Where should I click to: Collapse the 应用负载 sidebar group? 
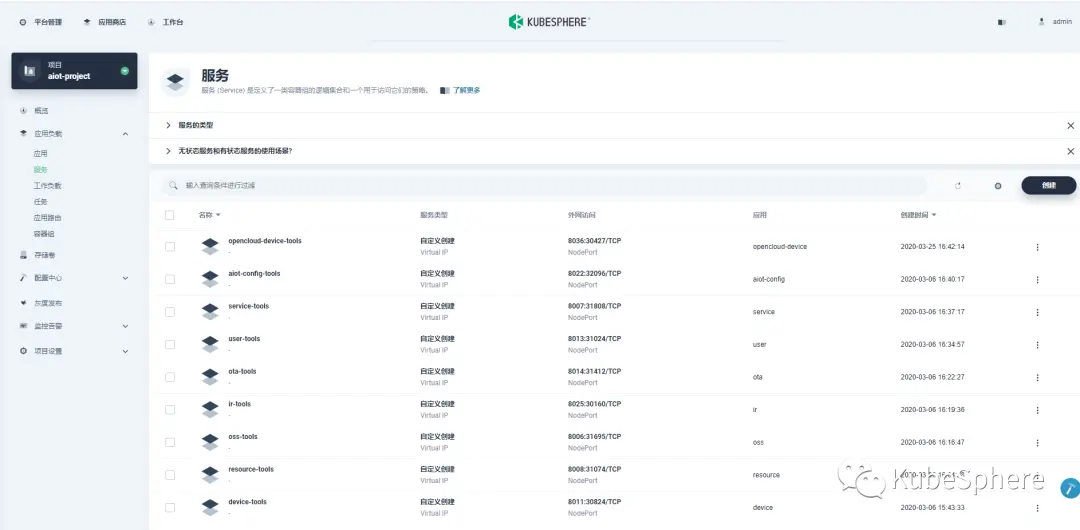click(x=125, y=134)
